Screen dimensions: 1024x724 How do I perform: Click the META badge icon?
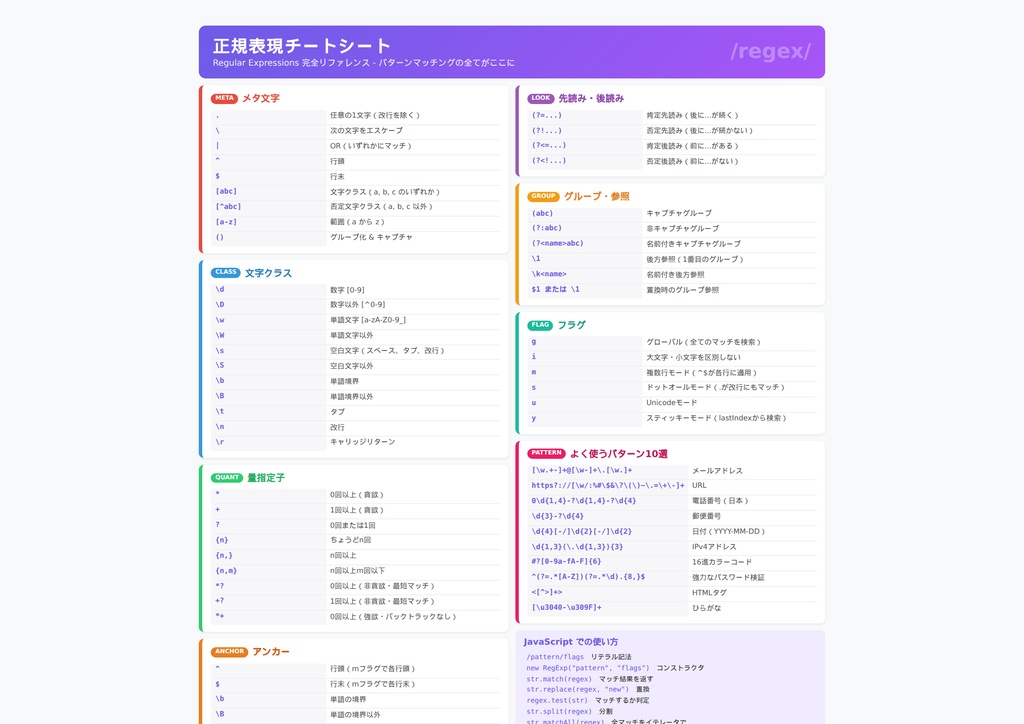tap(222, 99)
